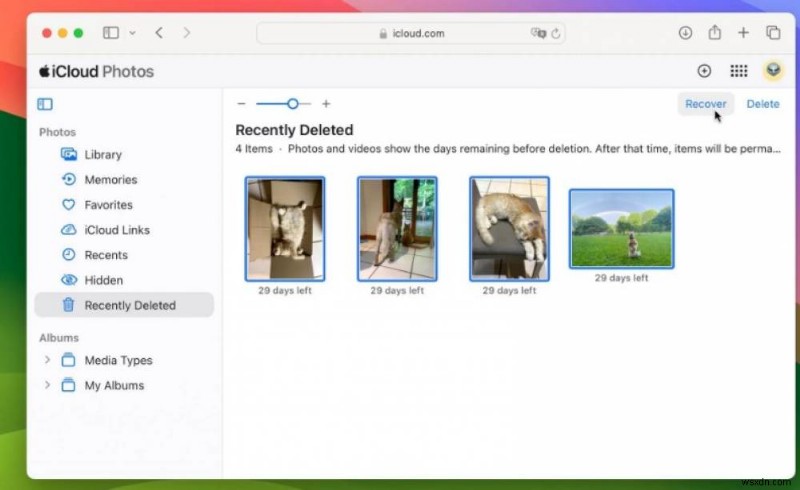Zoom in thumbnails with plus button
Screen dimensions: 800x490
(326, 104)
